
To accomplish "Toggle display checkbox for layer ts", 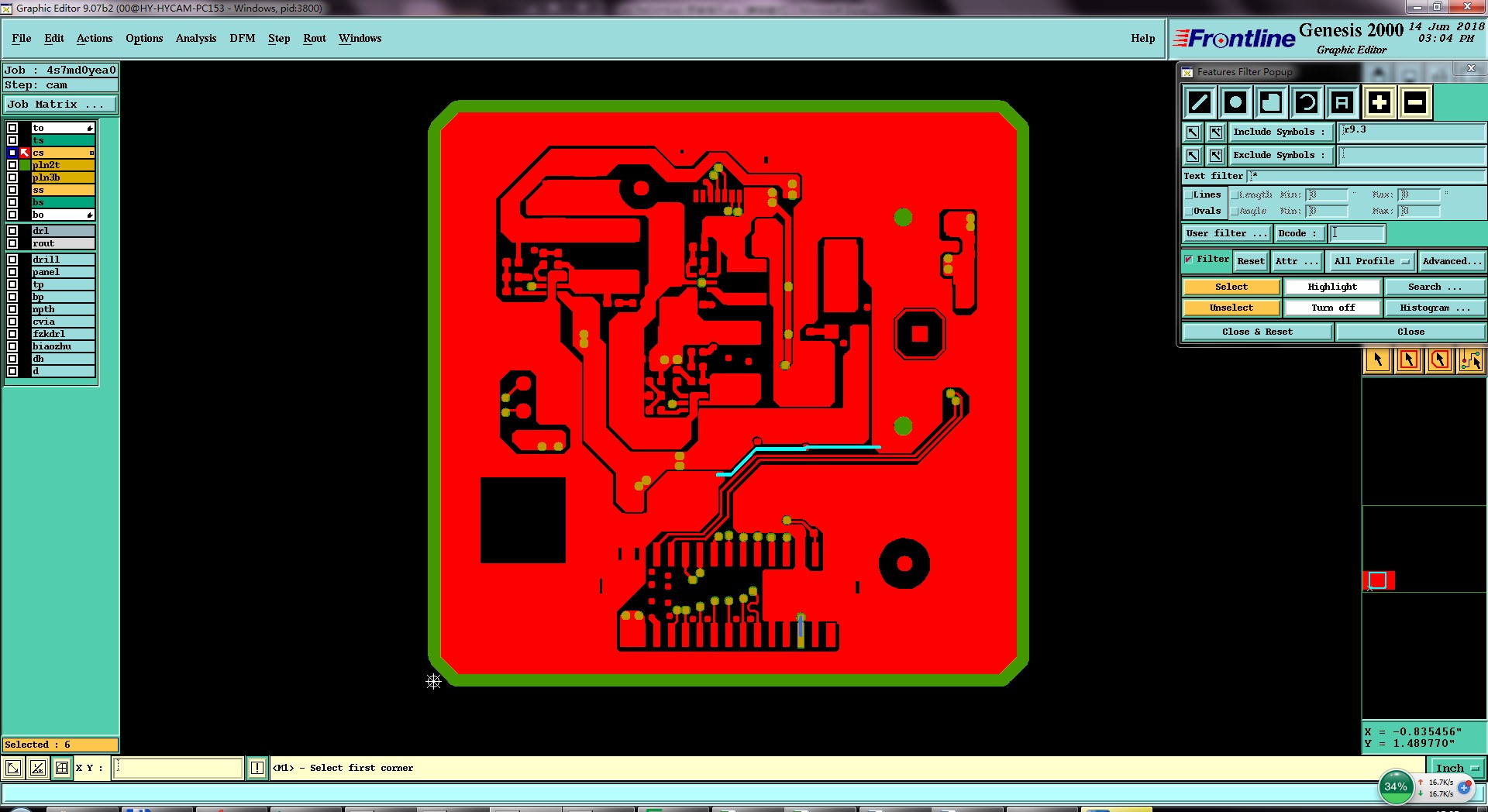I will coord(12,140).
